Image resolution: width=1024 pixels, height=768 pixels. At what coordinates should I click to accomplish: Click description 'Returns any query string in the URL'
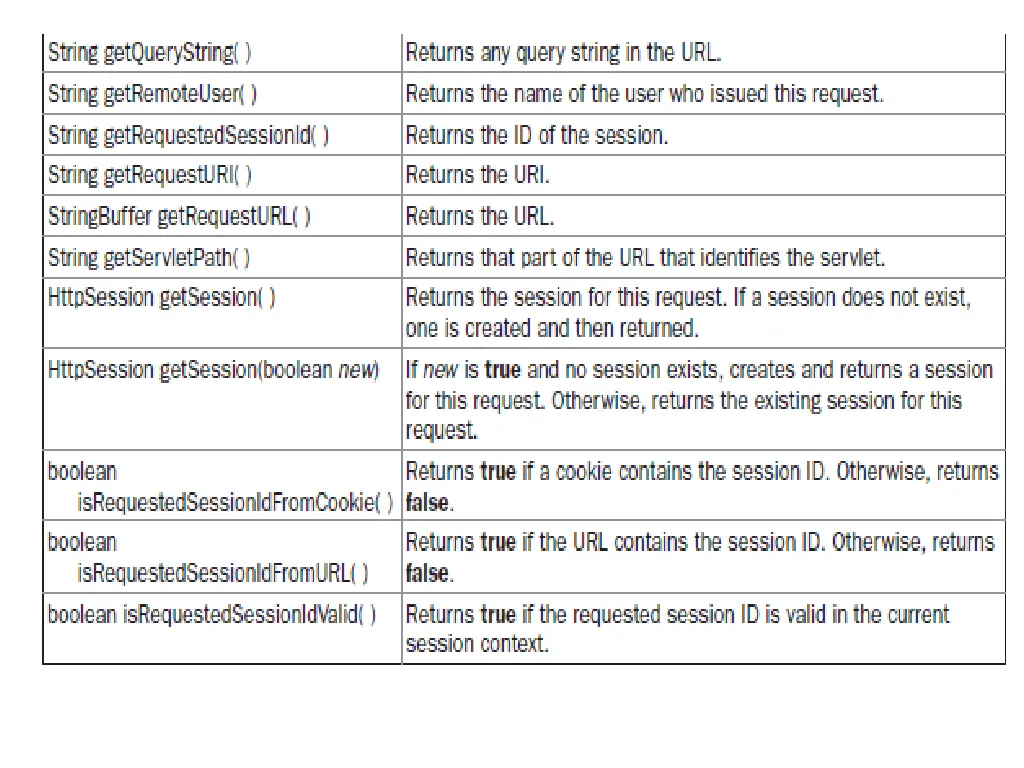click(563, 52)
